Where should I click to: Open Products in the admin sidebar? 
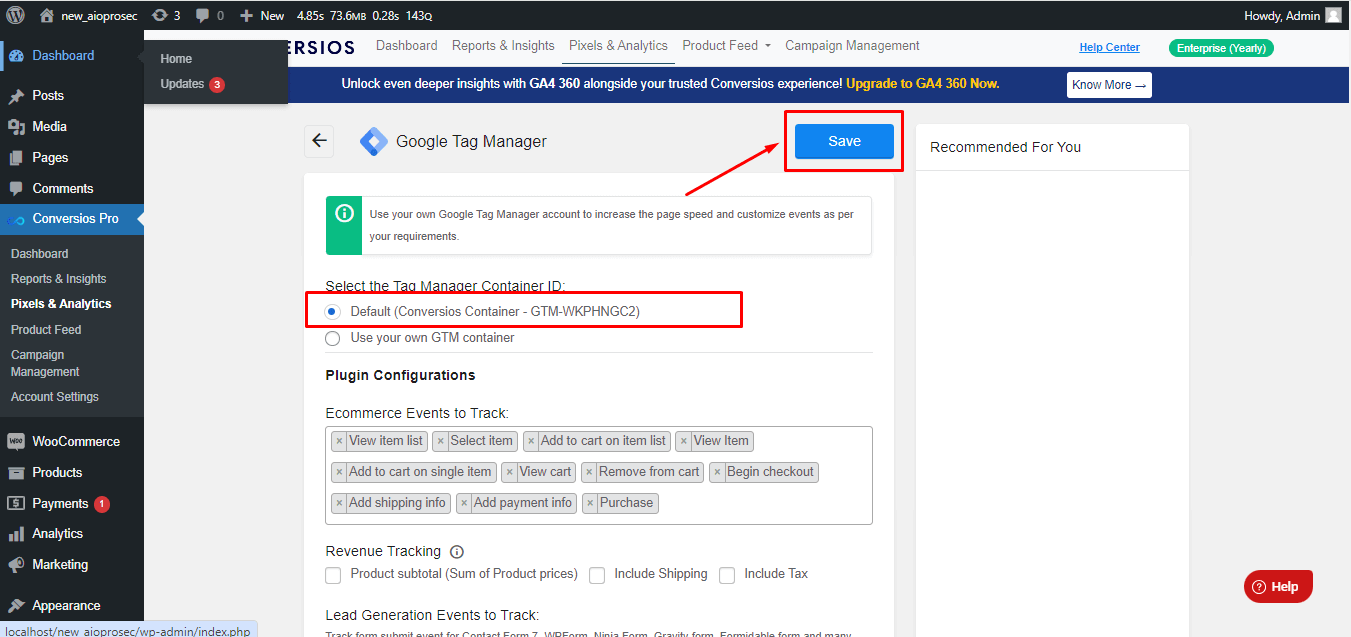[x=72, y=473]
